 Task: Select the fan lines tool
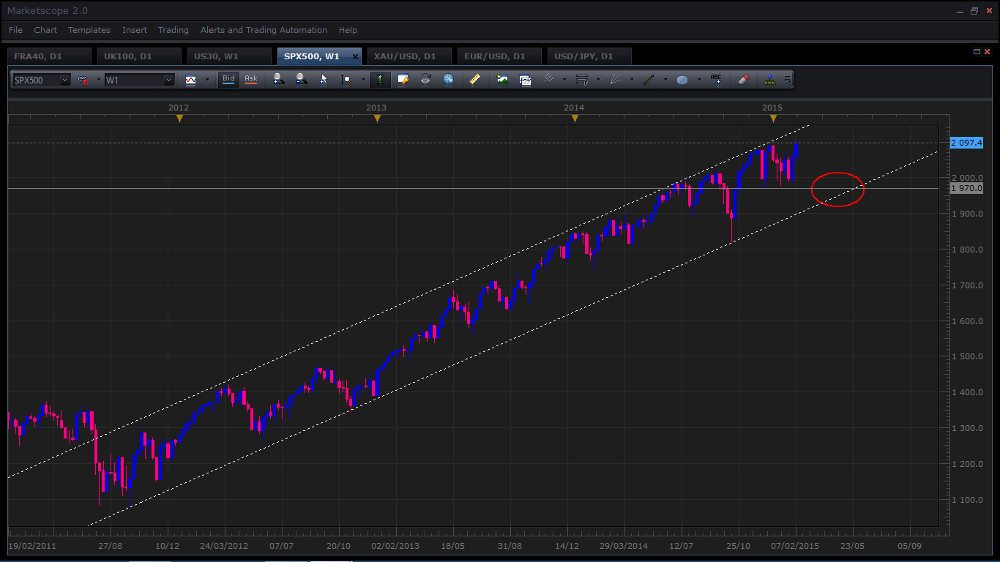point(615,79)
